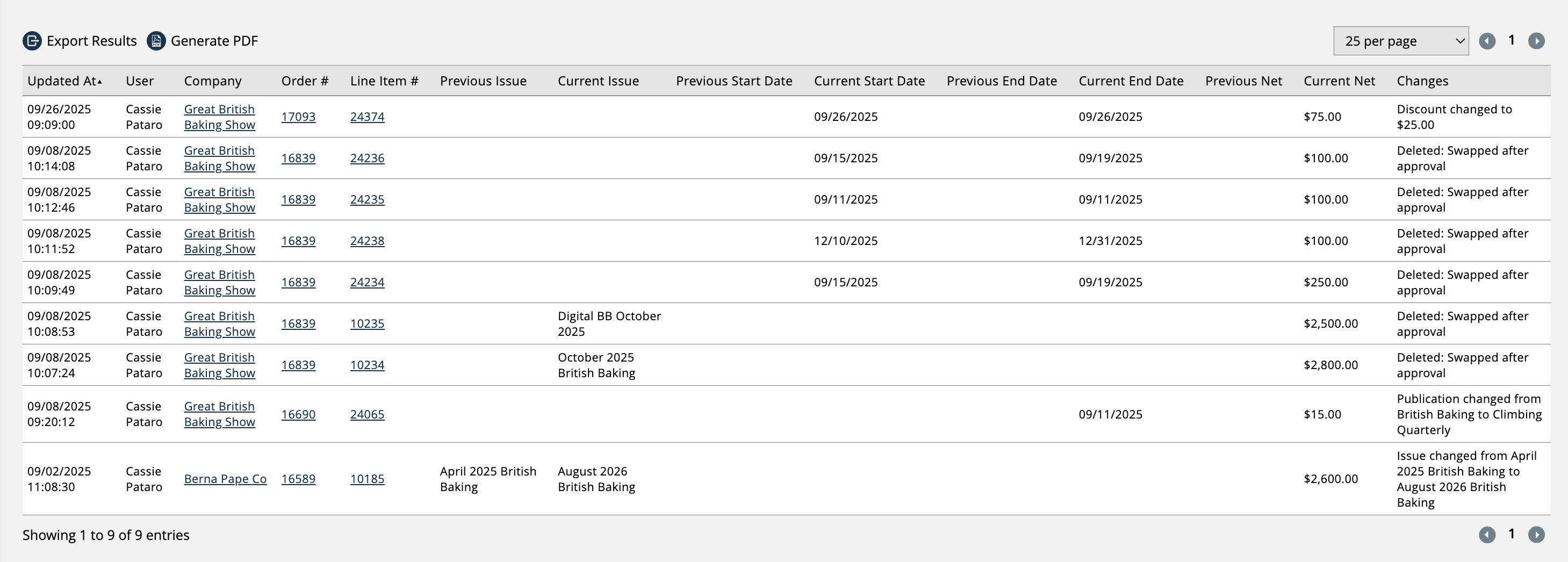Click the Export Results text label
Viewport: 1568px width, 562px height.
(92, 41)
